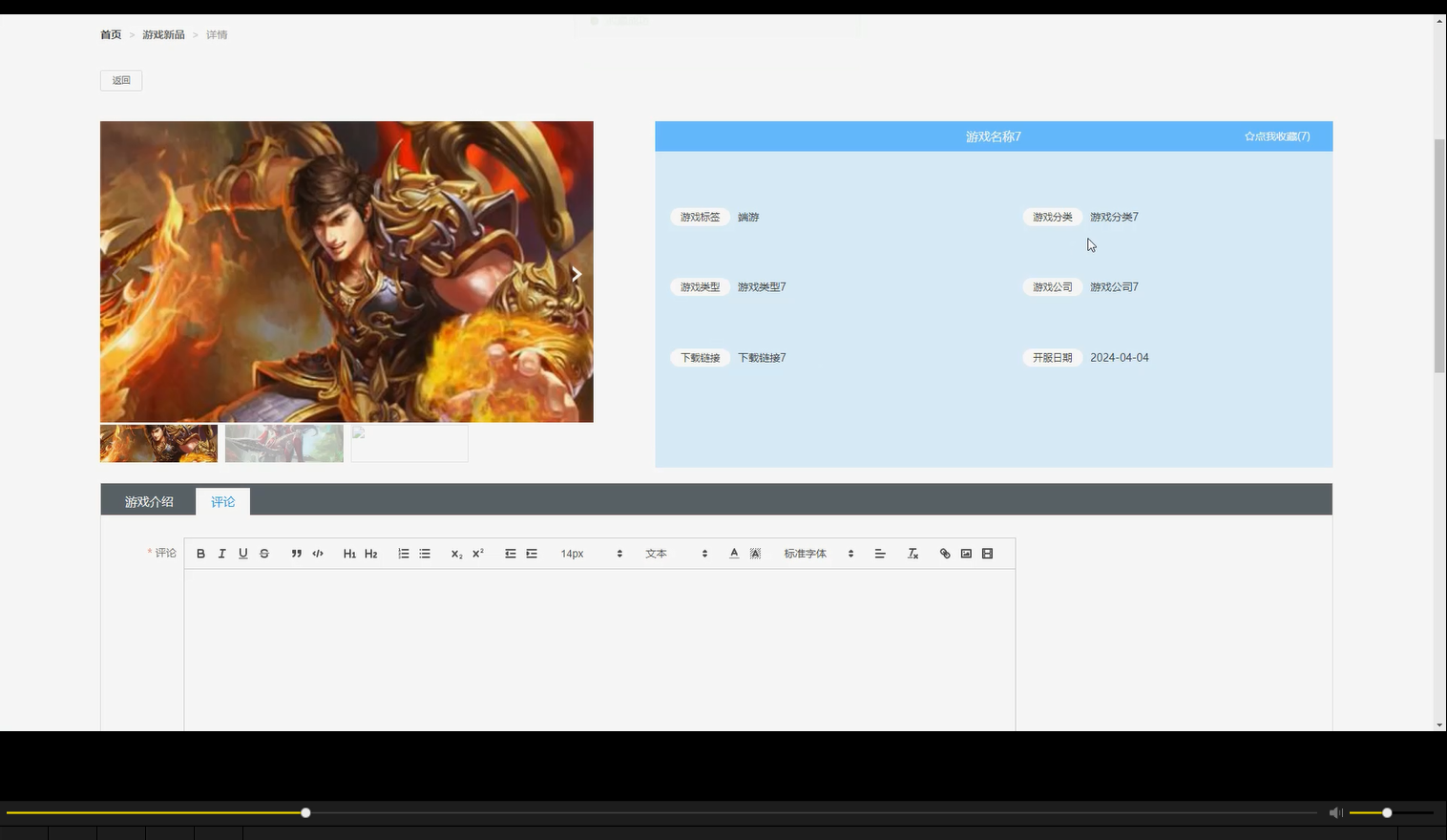Apply Heading 2 style
This screenshot has width=1447, height=840.
(370, 554)
